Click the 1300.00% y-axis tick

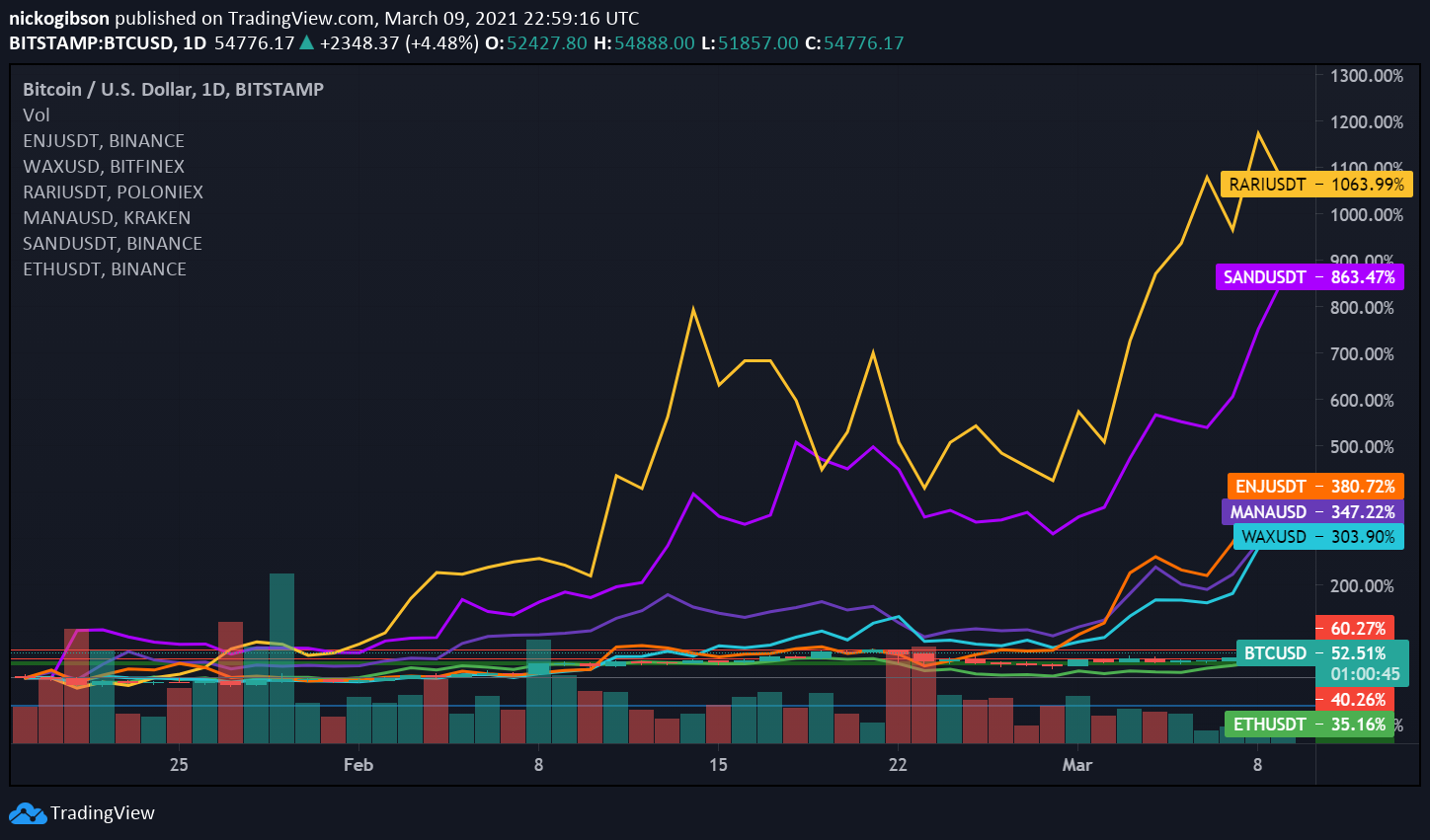click(1367, 76)
